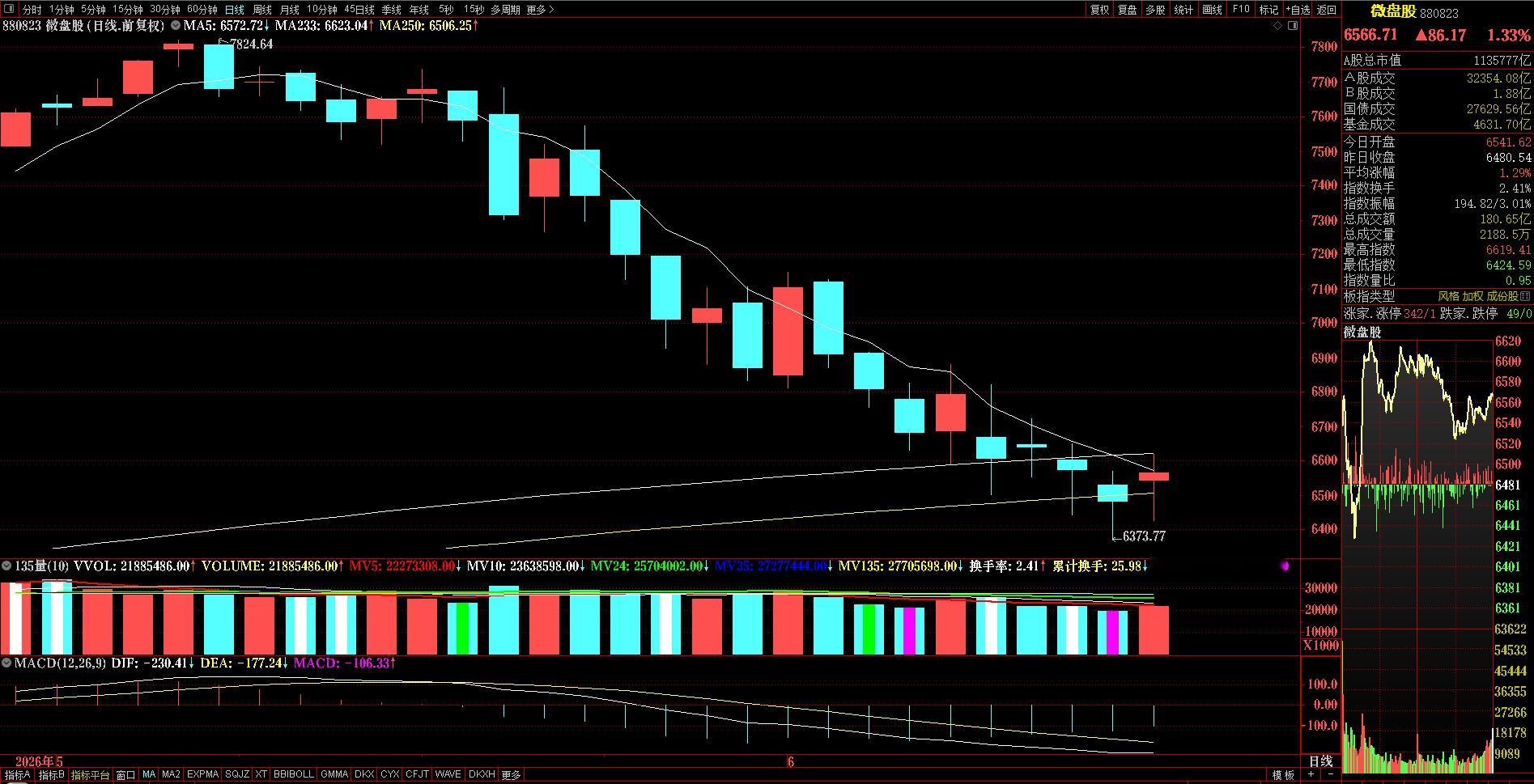1534x784 pixels.
Task: Click the 日线 label at bottom right
Action: pos(1320,761)
